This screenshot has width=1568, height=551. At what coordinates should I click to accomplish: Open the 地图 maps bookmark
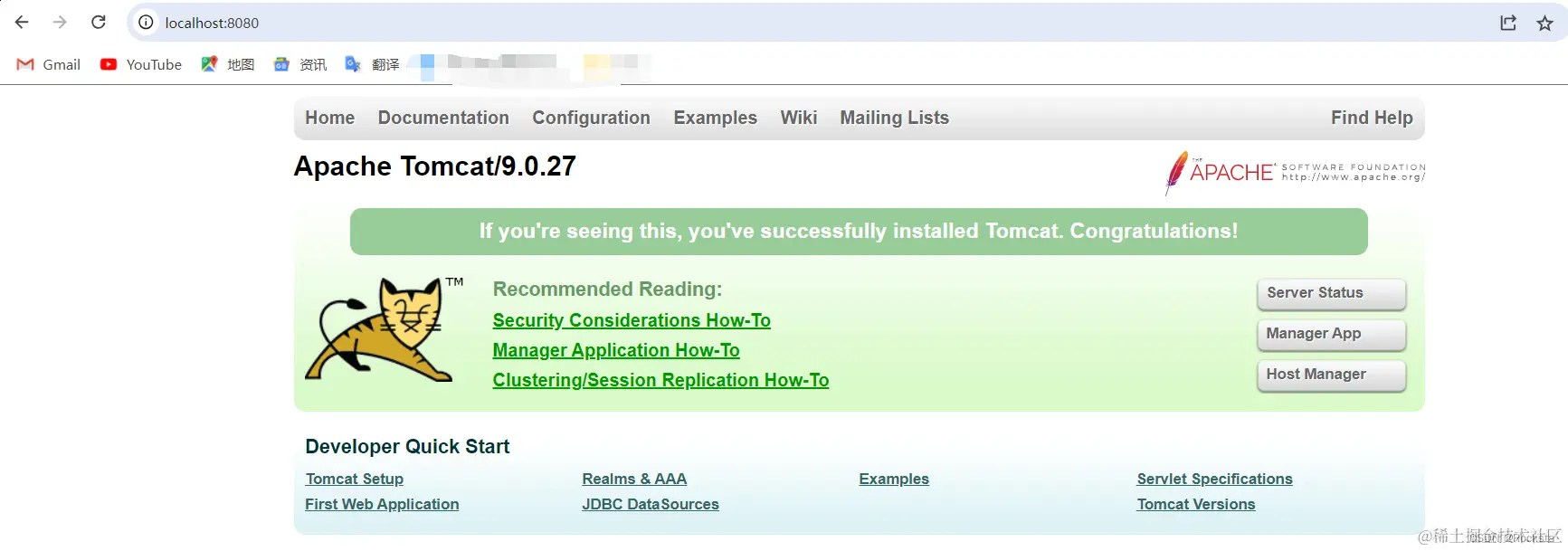click(228, 64)
